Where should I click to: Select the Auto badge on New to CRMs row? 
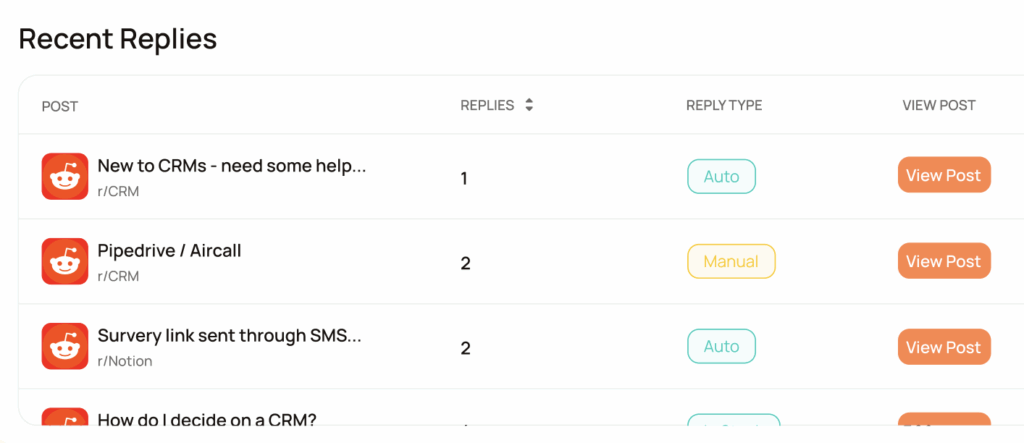(721, 176)
